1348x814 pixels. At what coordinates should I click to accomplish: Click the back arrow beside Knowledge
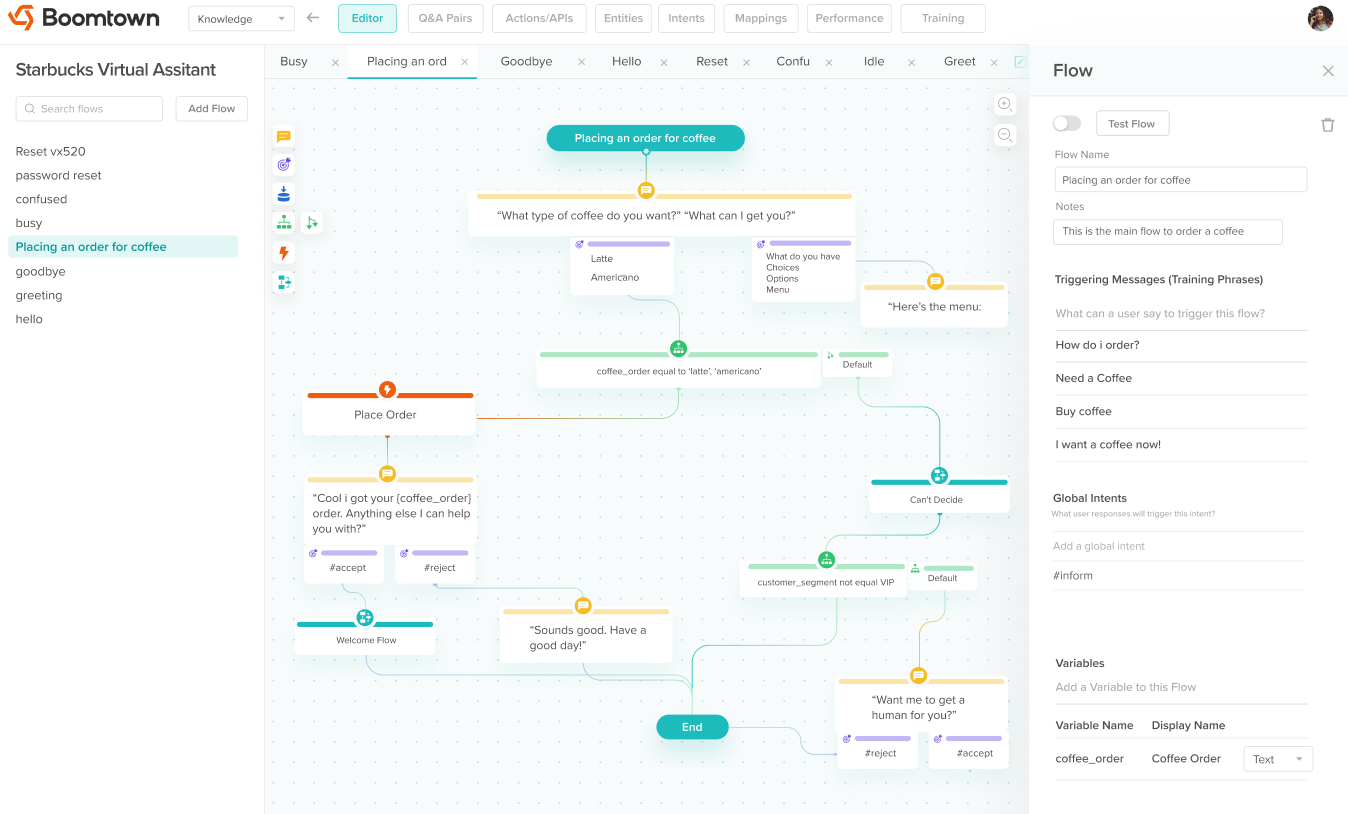(x=313, y=18)
